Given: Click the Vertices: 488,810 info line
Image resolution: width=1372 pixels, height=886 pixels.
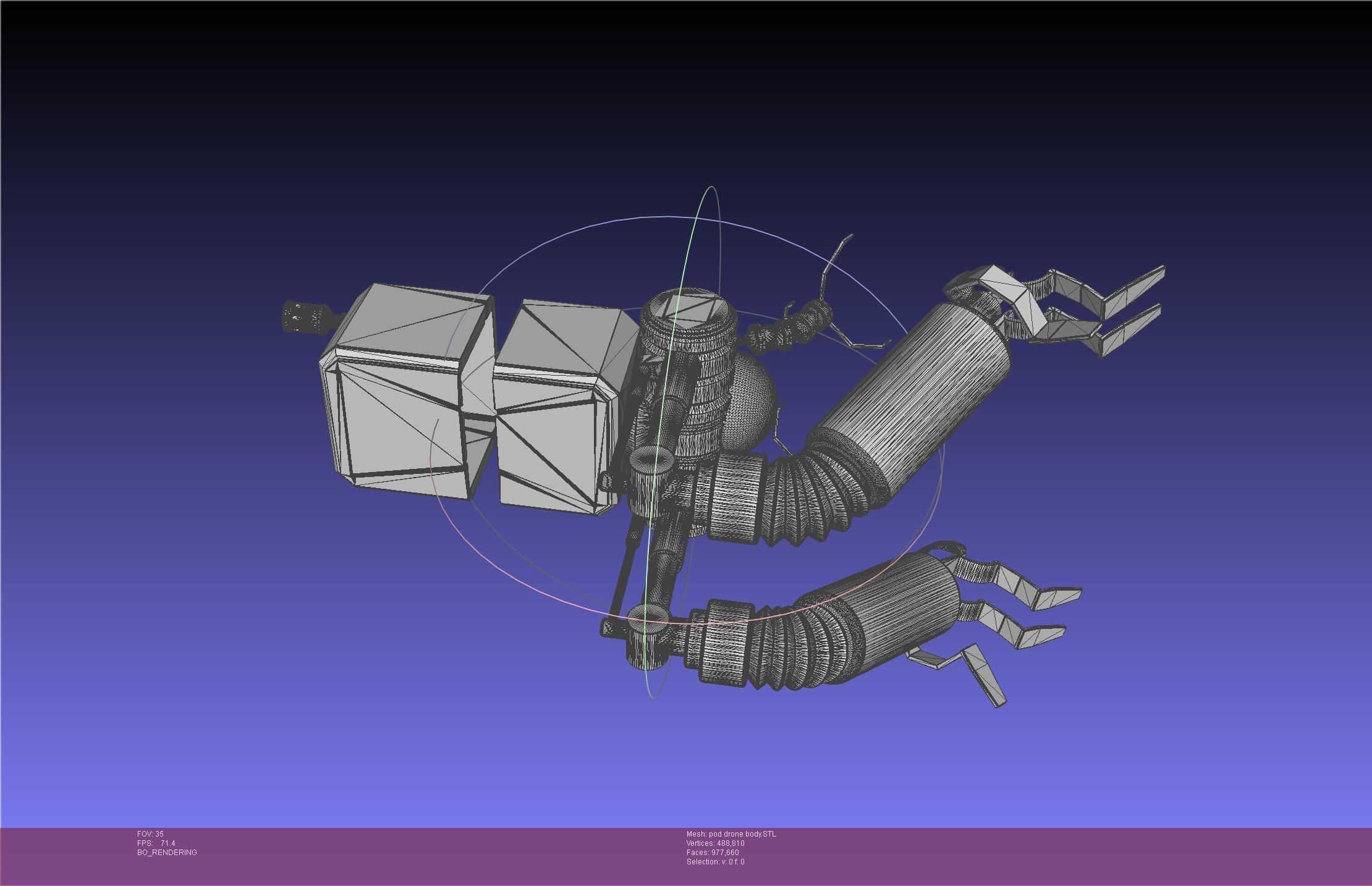Looking at the screenshot, I should (715, 843).
